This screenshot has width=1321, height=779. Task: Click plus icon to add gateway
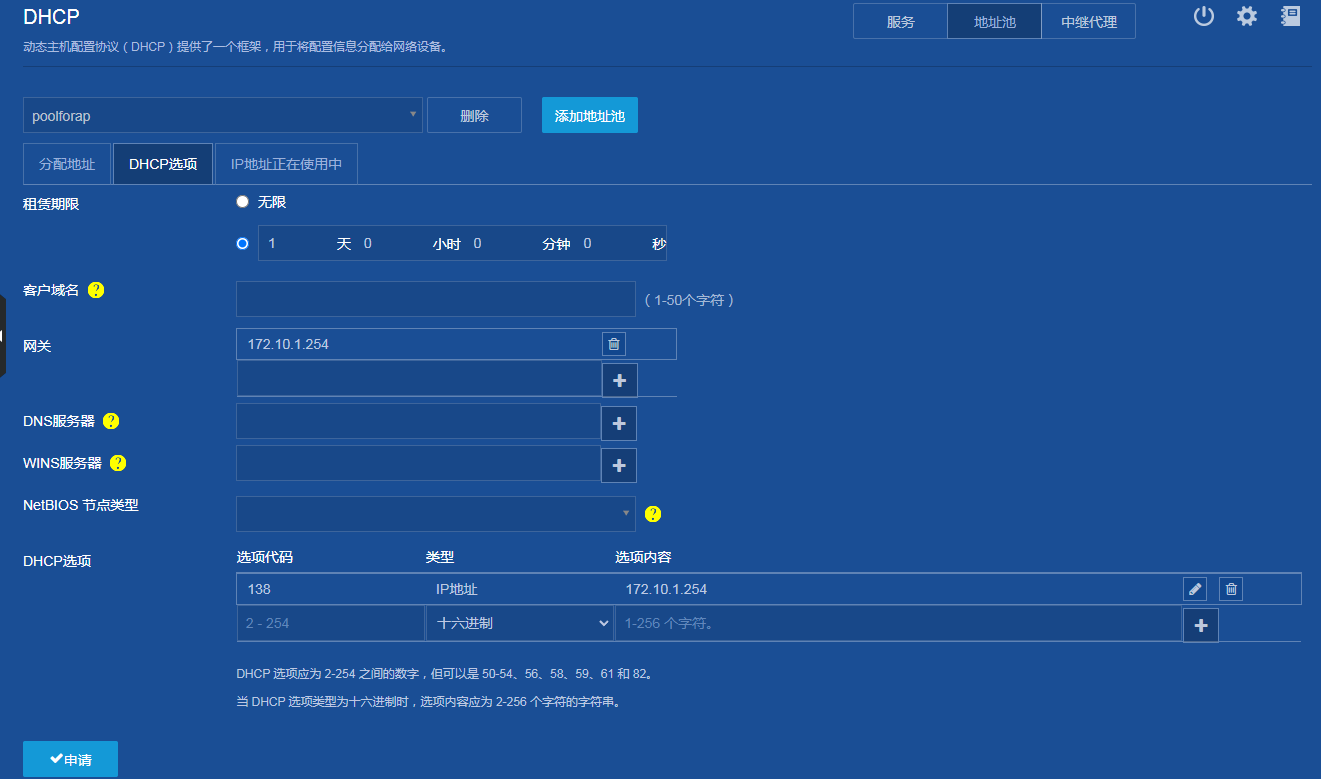coord(619,380)
